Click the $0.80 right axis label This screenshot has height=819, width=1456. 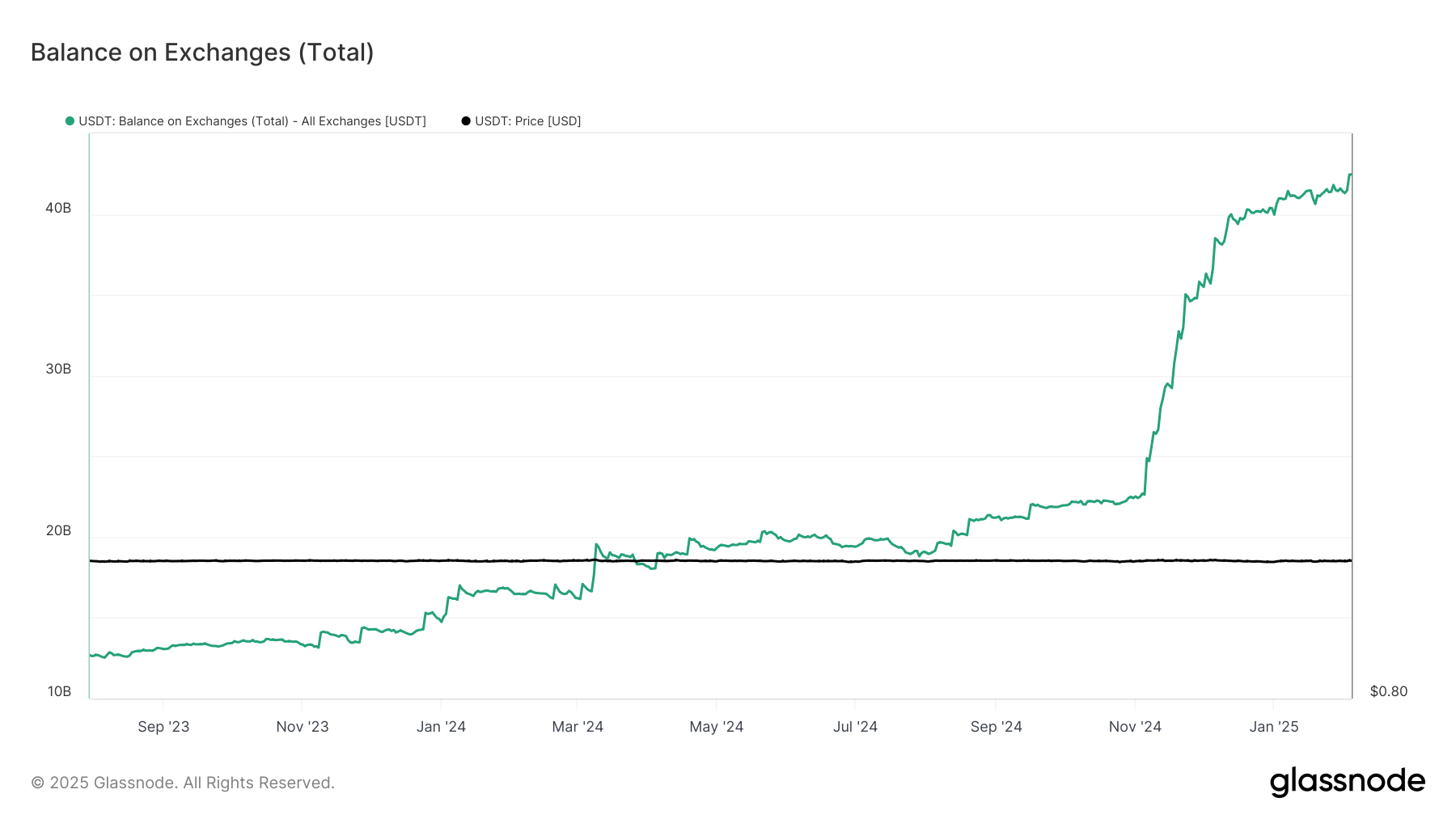pyautogui.click(x=1389, y=692)
